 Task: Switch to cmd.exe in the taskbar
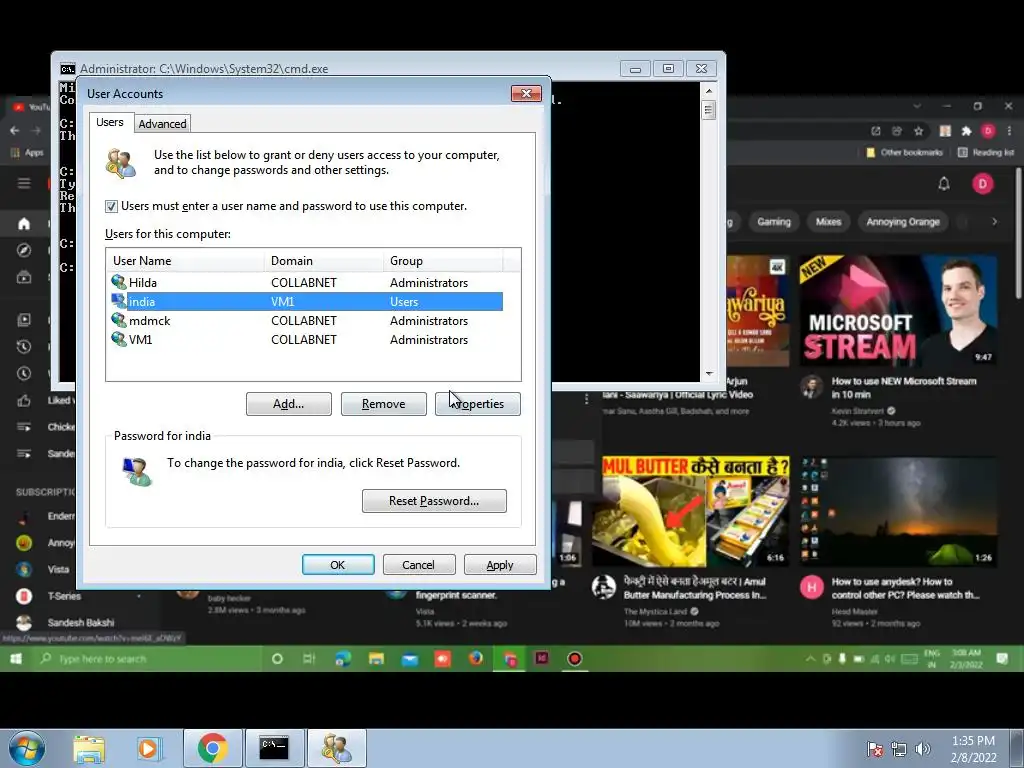(274, 748)
